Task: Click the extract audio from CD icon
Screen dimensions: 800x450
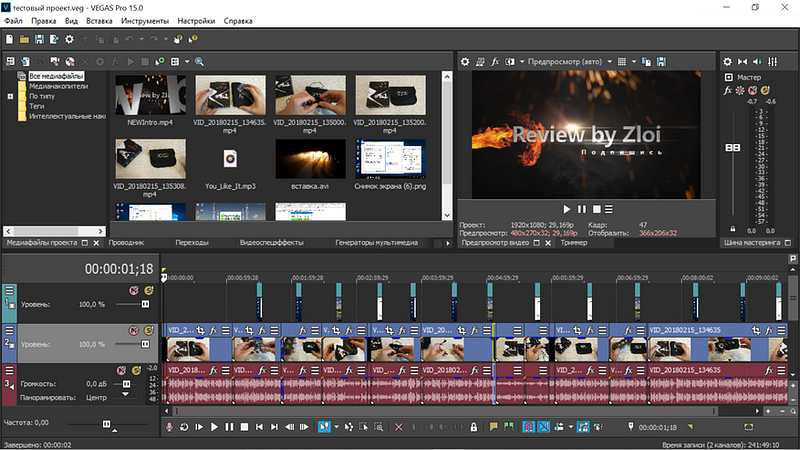Action: click(x=70, y=62)
